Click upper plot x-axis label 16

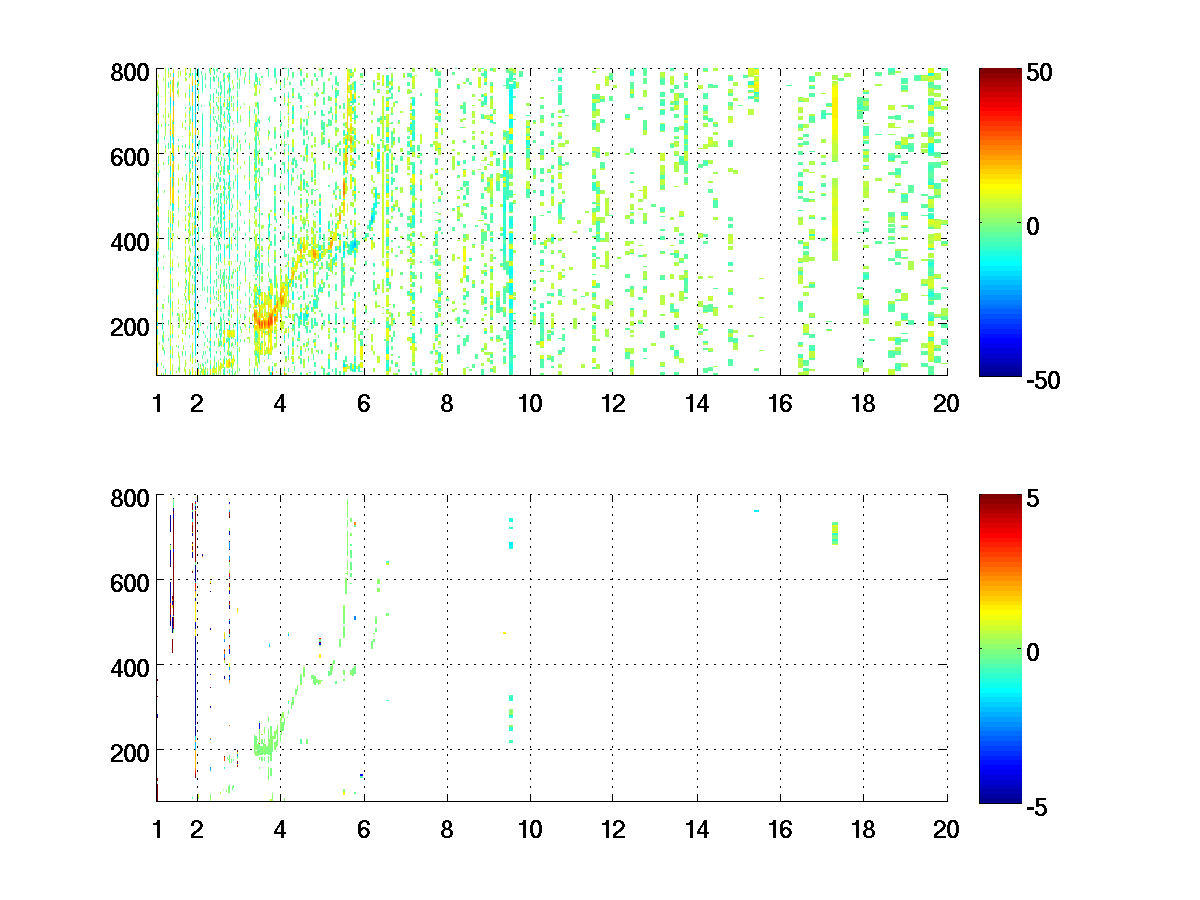(780, 404)
